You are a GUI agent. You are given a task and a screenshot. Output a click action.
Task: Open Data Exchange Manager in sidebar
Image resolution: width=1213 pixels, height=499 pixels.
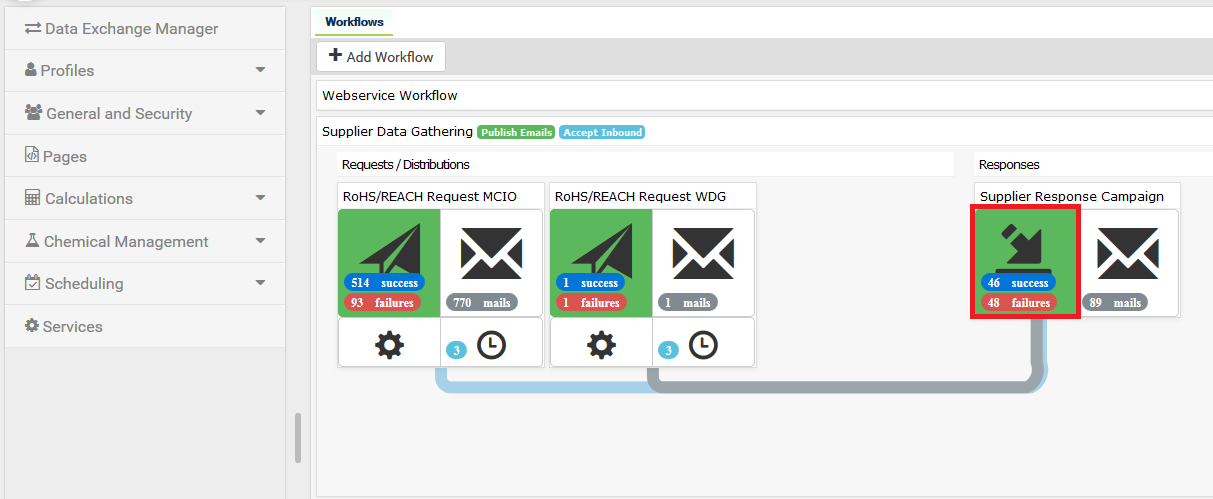pos(131,29)
